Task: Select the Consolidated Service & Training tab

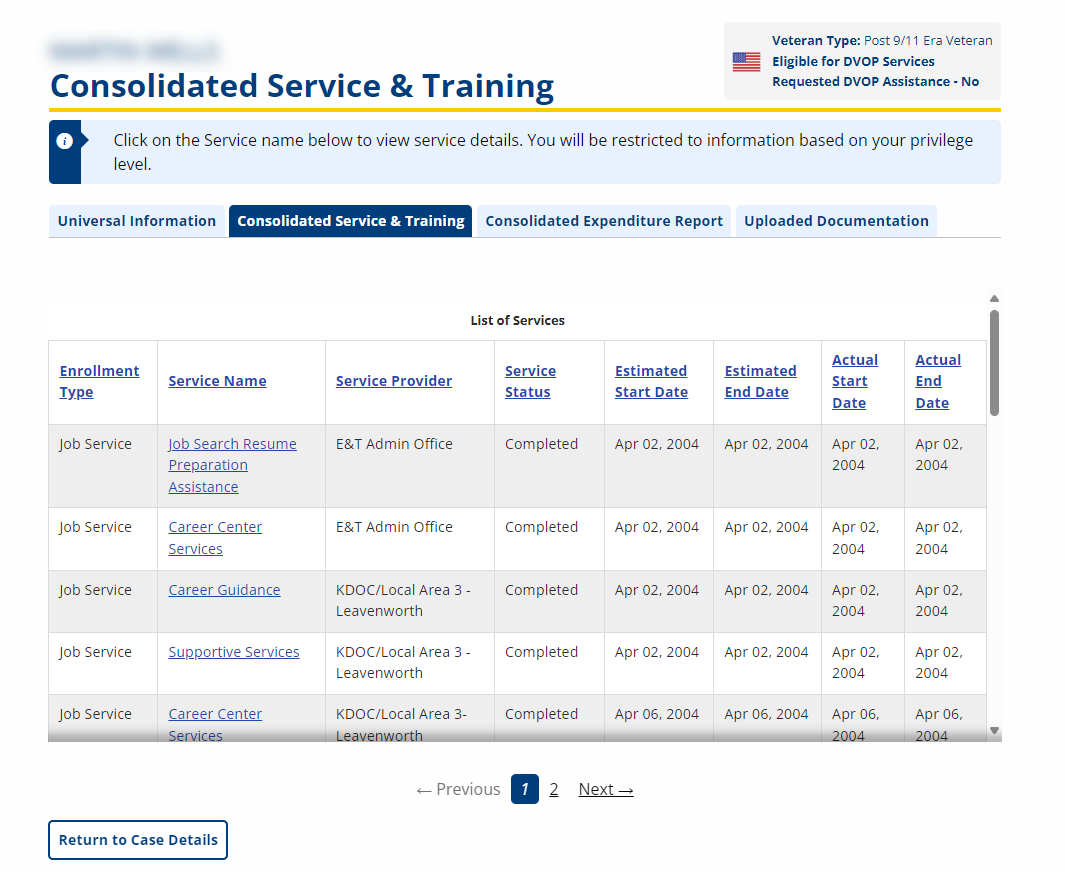Action: (x=350, y=221)
